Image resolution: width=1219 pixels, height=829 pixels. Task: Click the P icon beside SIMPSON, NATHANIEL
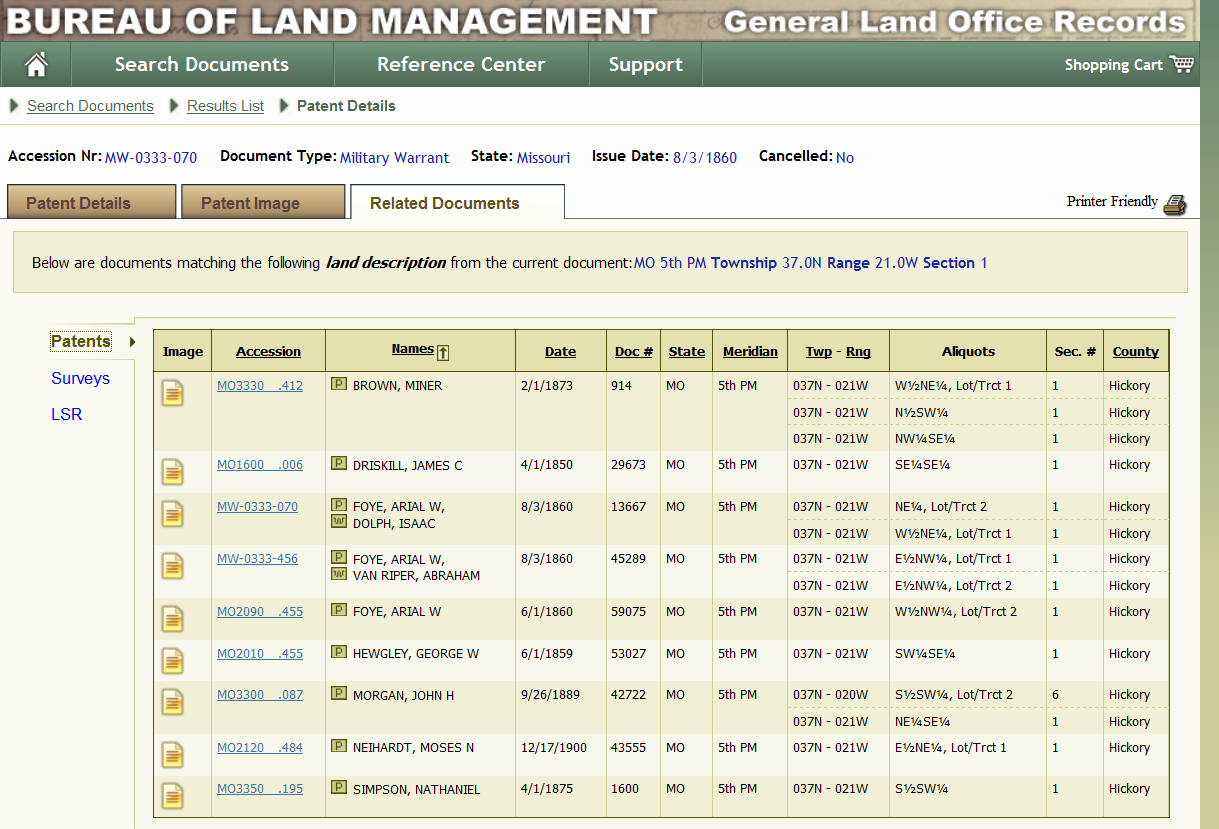click(339, 788)
